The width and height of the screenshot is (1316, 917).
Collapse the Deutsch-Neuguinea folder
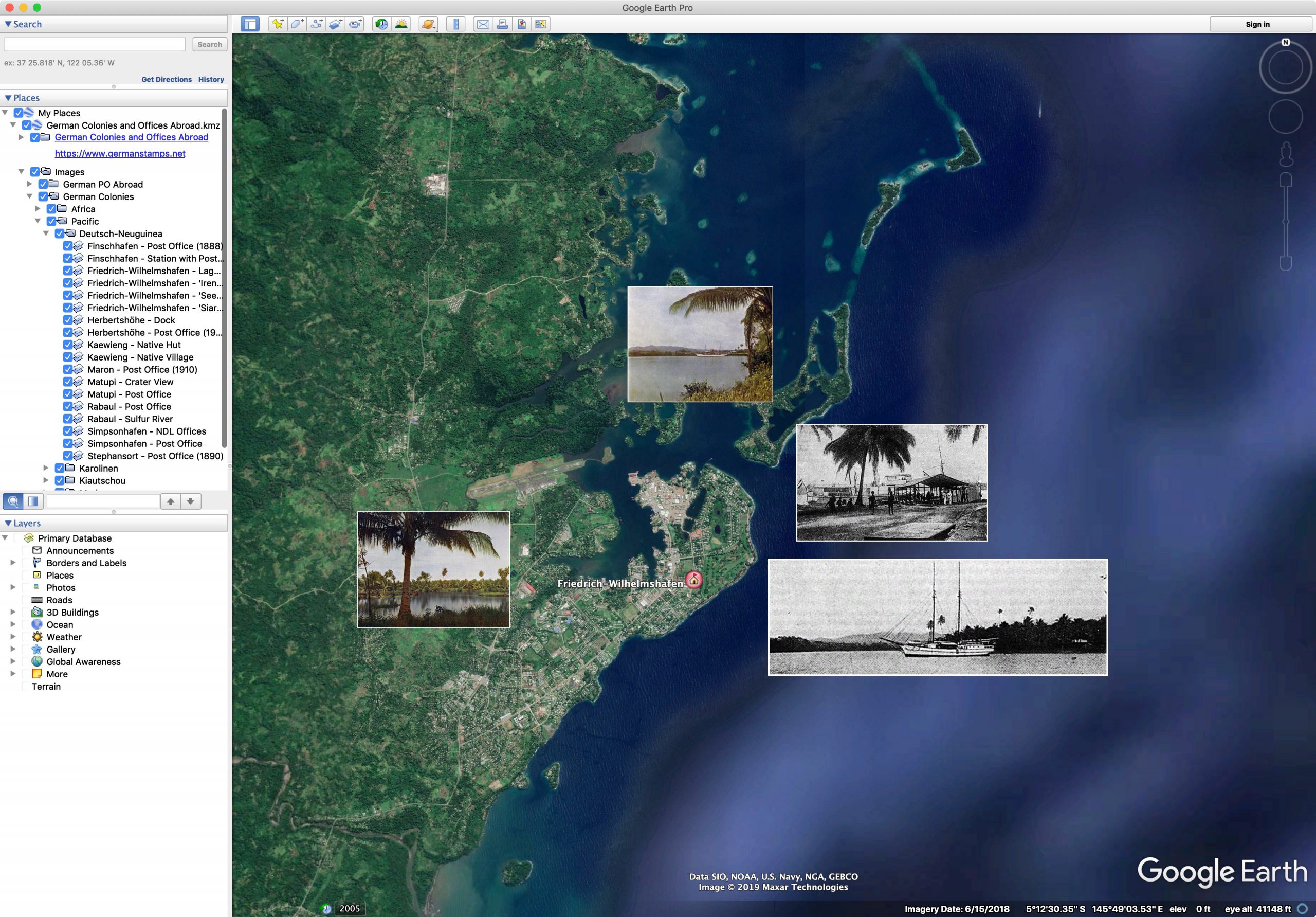[x=46, y=233]
